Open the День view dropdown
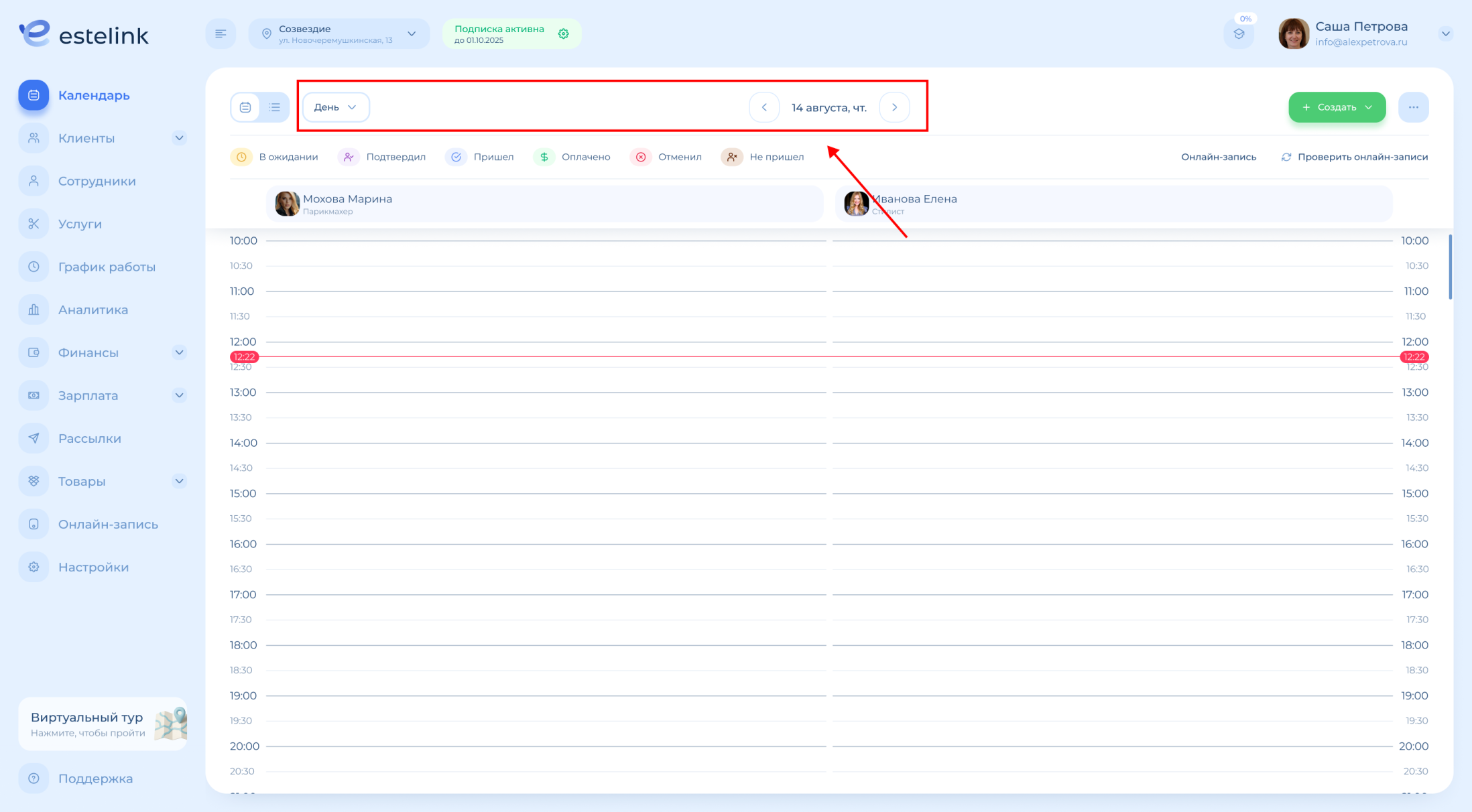 [335, 107]
